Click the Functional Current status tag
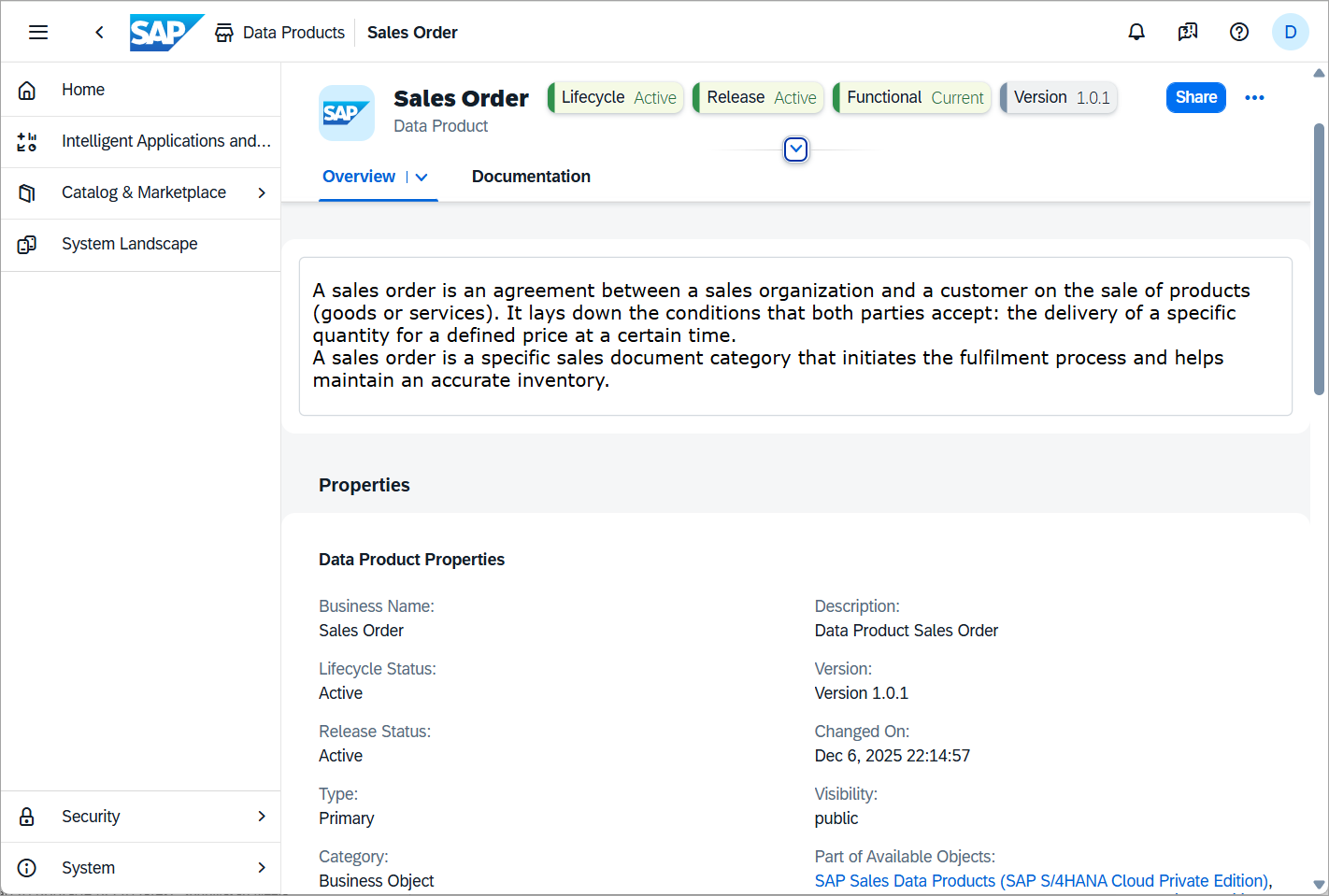The image size is (1329, 896). pos(912,97)
